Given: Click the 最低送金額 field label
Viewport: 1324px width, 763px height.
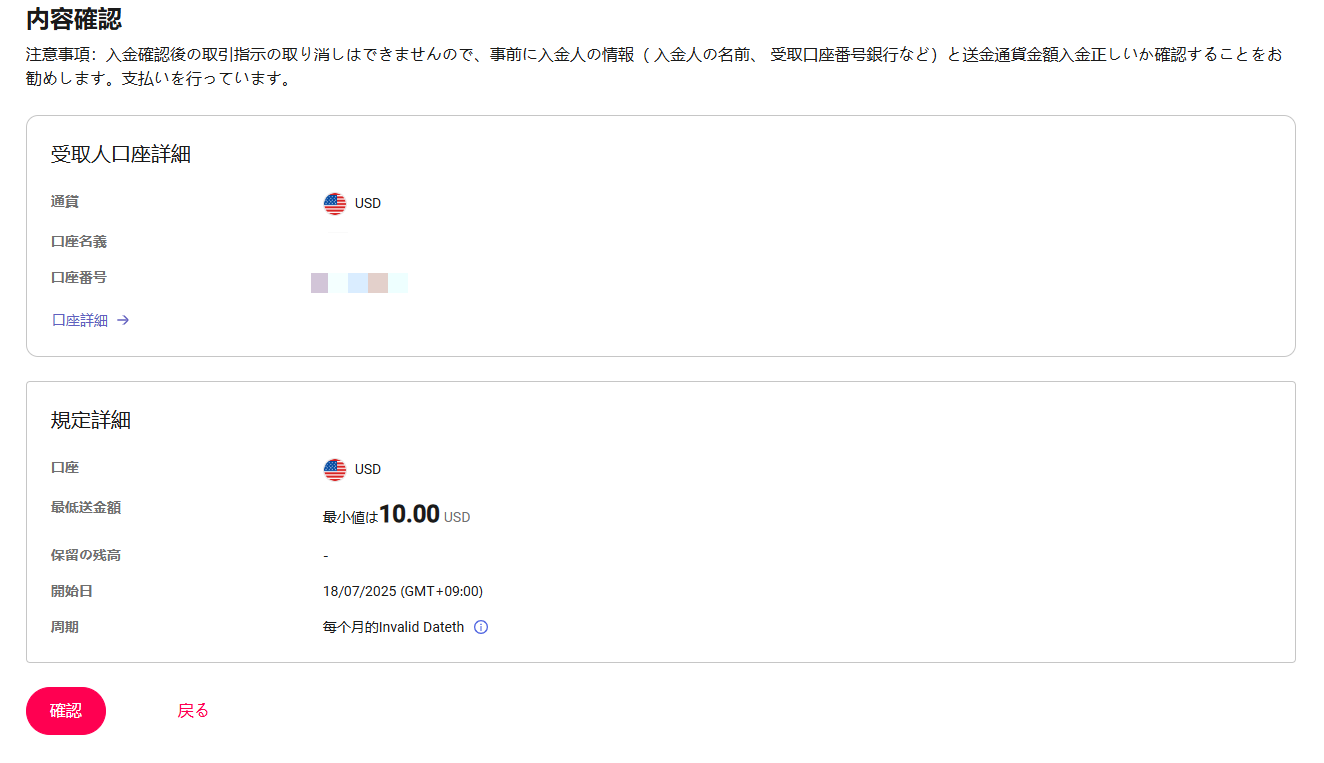Looking at the screenshot, I should 86,508.
